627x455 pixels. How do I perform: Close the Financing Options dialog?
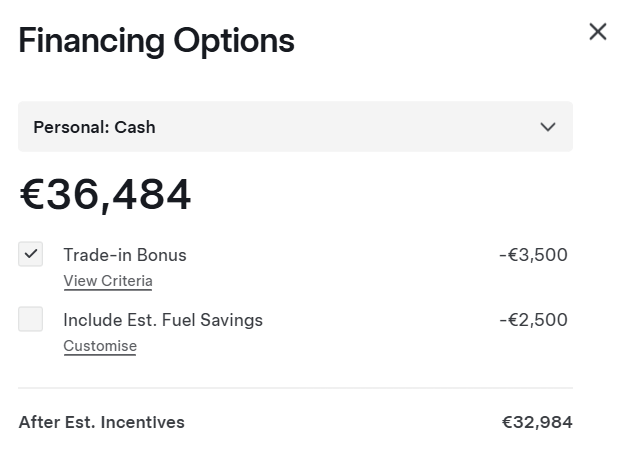click(598, 31)
